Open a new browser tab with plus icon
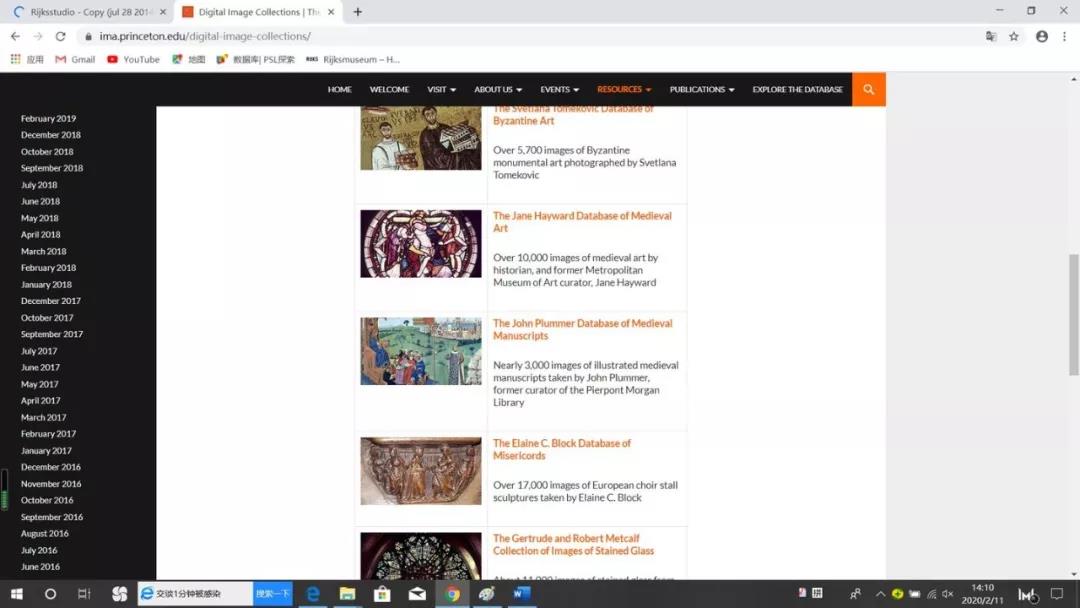 pos(358,12)
